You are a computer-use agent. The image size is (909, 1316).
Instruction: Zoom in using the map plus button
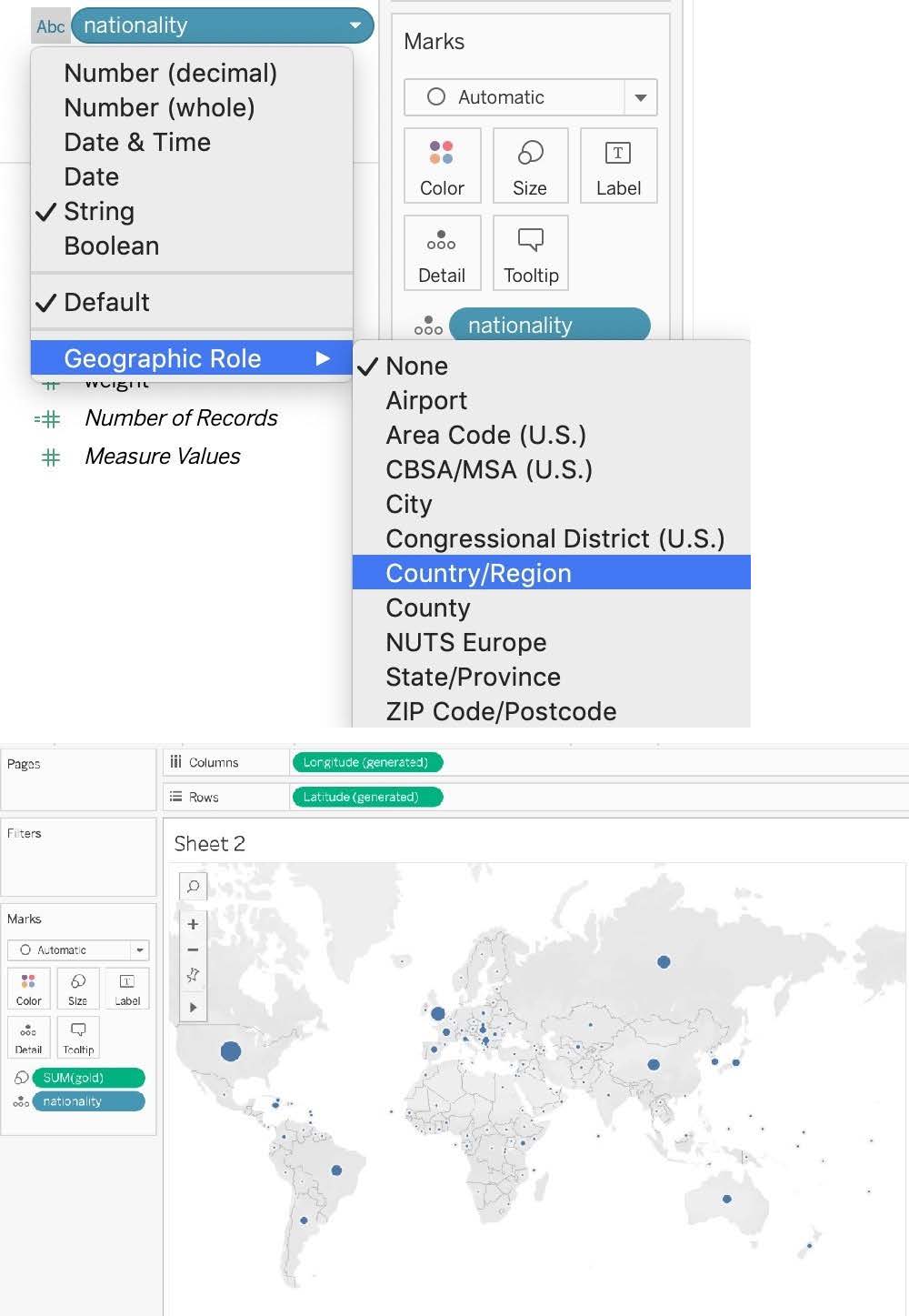[x=193, y=924]
